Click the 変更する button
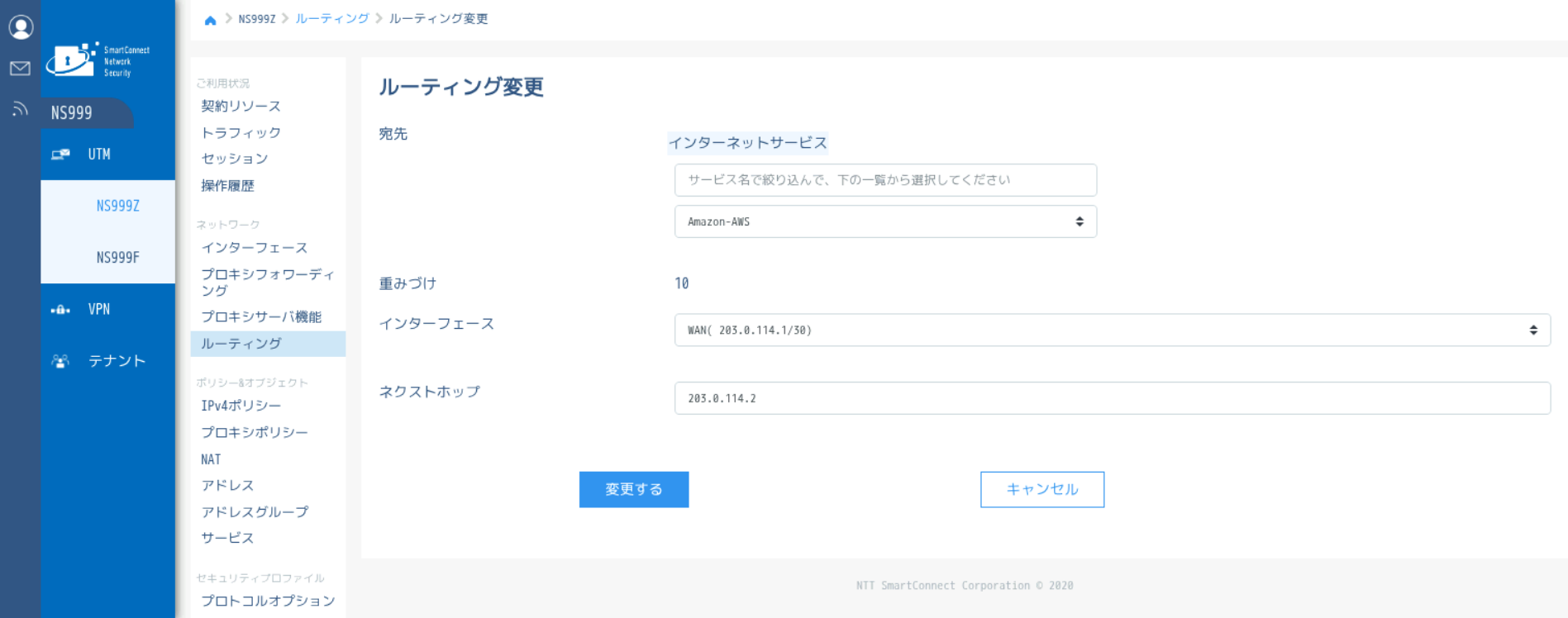 click(x=634, y=489)
